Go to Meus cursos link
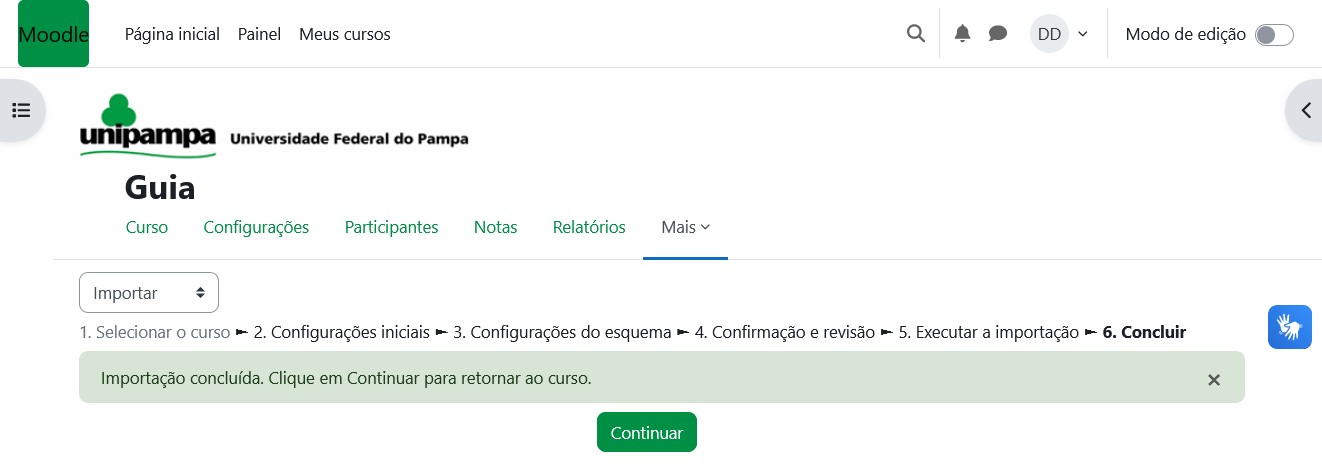This screenshot has width=1322, height=465. coord(344,34)
